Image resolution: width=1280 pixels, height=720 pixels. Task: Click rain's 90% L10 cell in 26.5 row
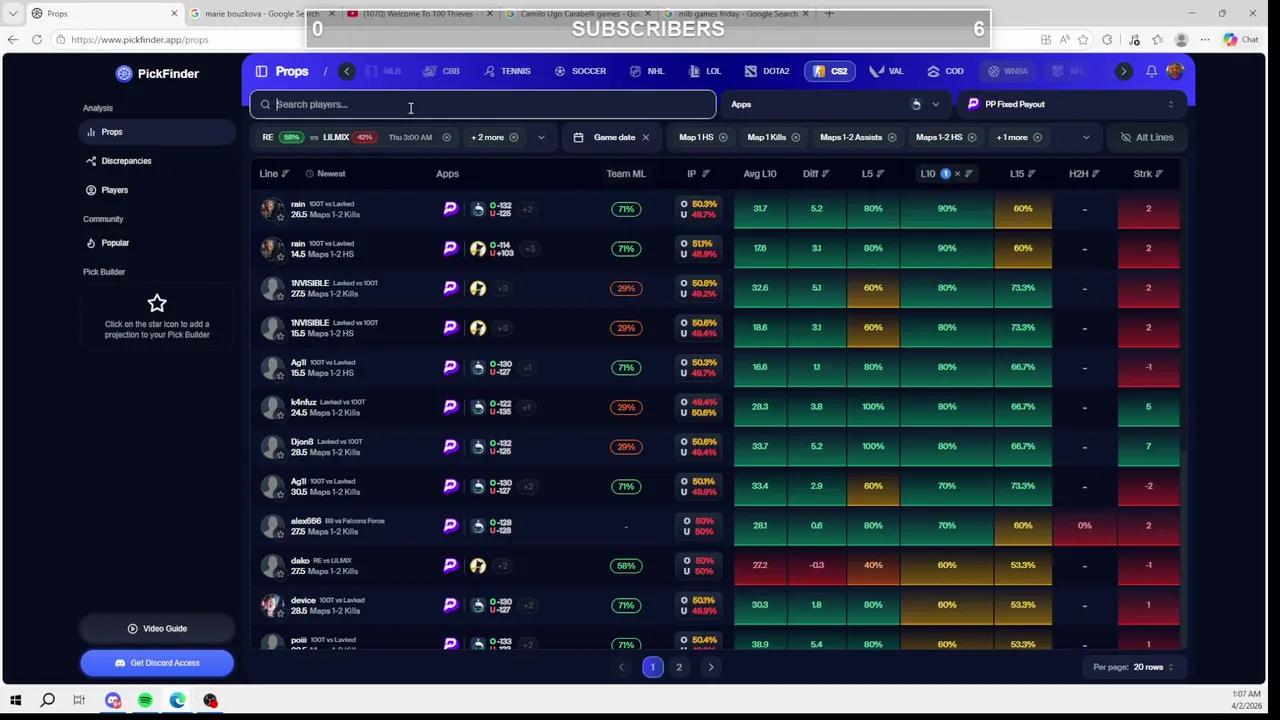[x=947, y=209]
